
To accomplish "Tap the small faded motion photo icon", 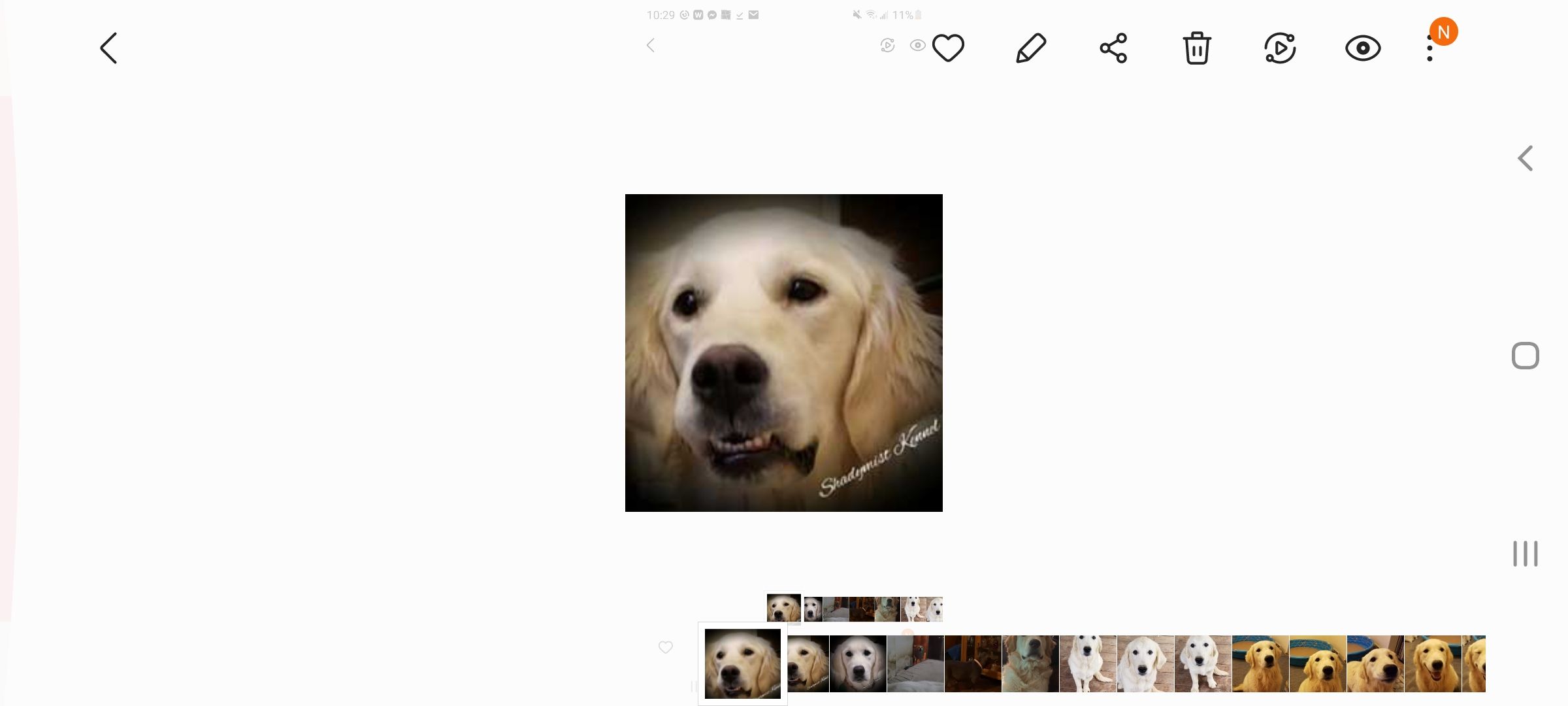I will pyautogui.click(x=887, y=45).
